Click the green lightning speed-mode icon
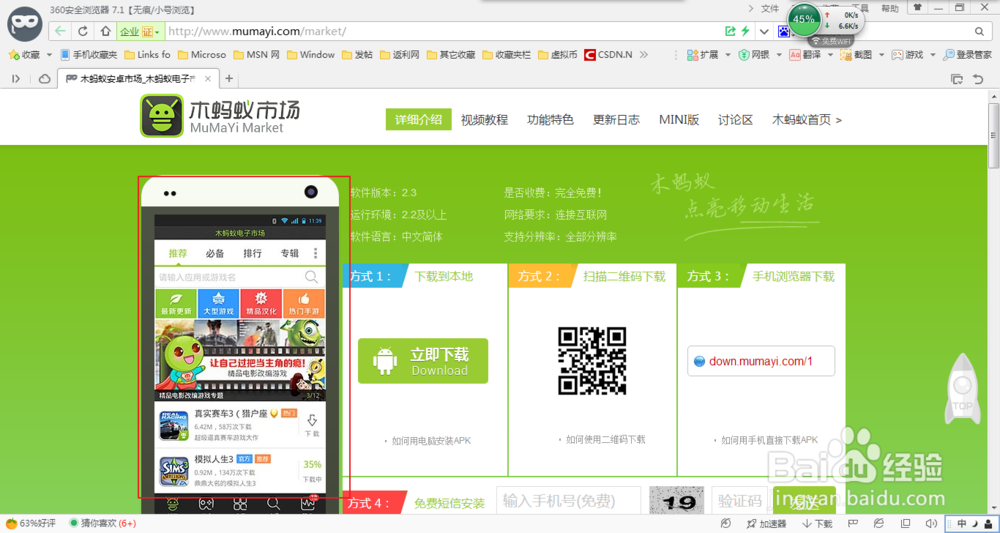 click(x=745, y=31)
